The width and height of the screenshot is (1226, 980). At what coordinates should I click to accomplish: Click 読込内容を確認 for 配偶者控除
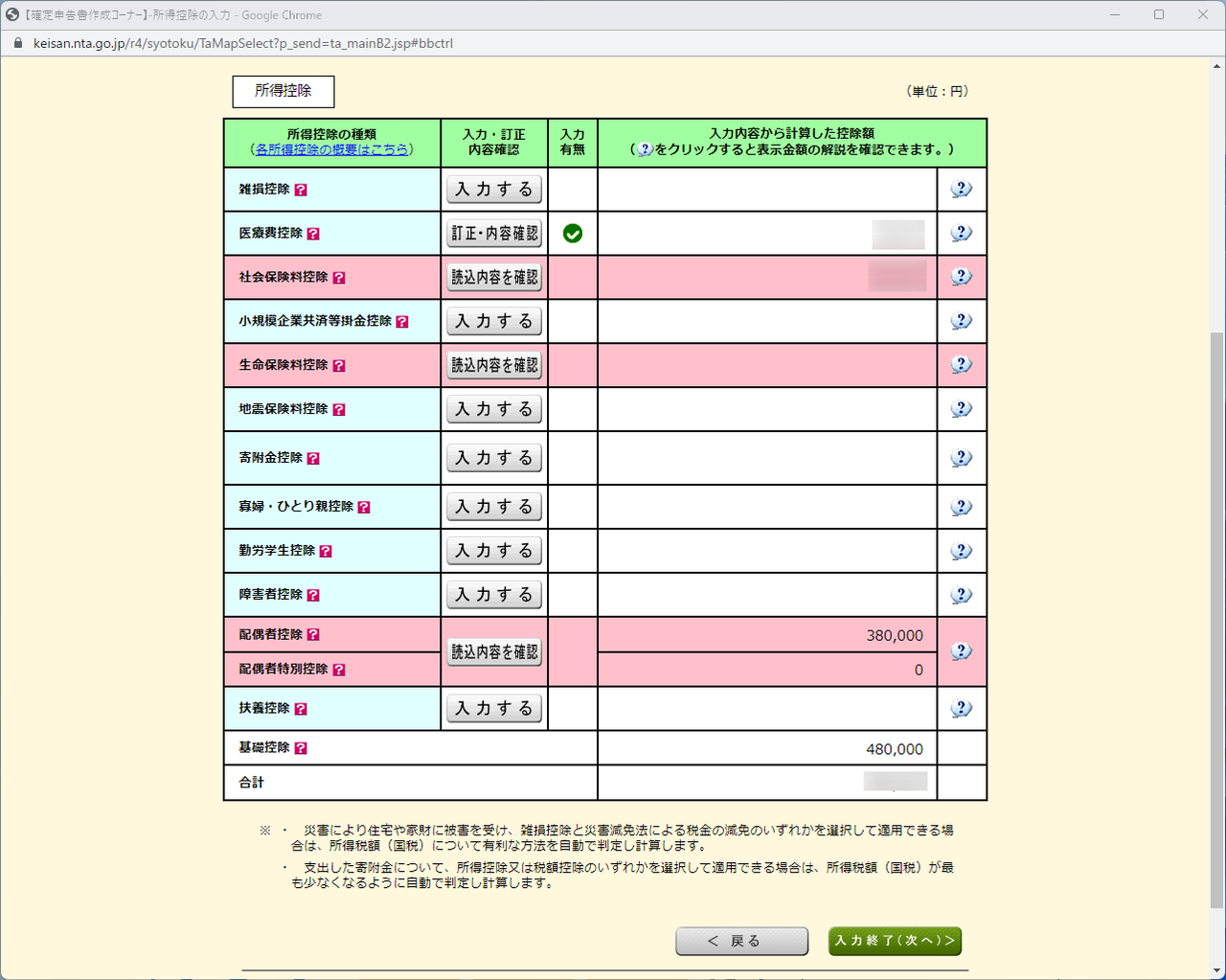click(494, 652)
